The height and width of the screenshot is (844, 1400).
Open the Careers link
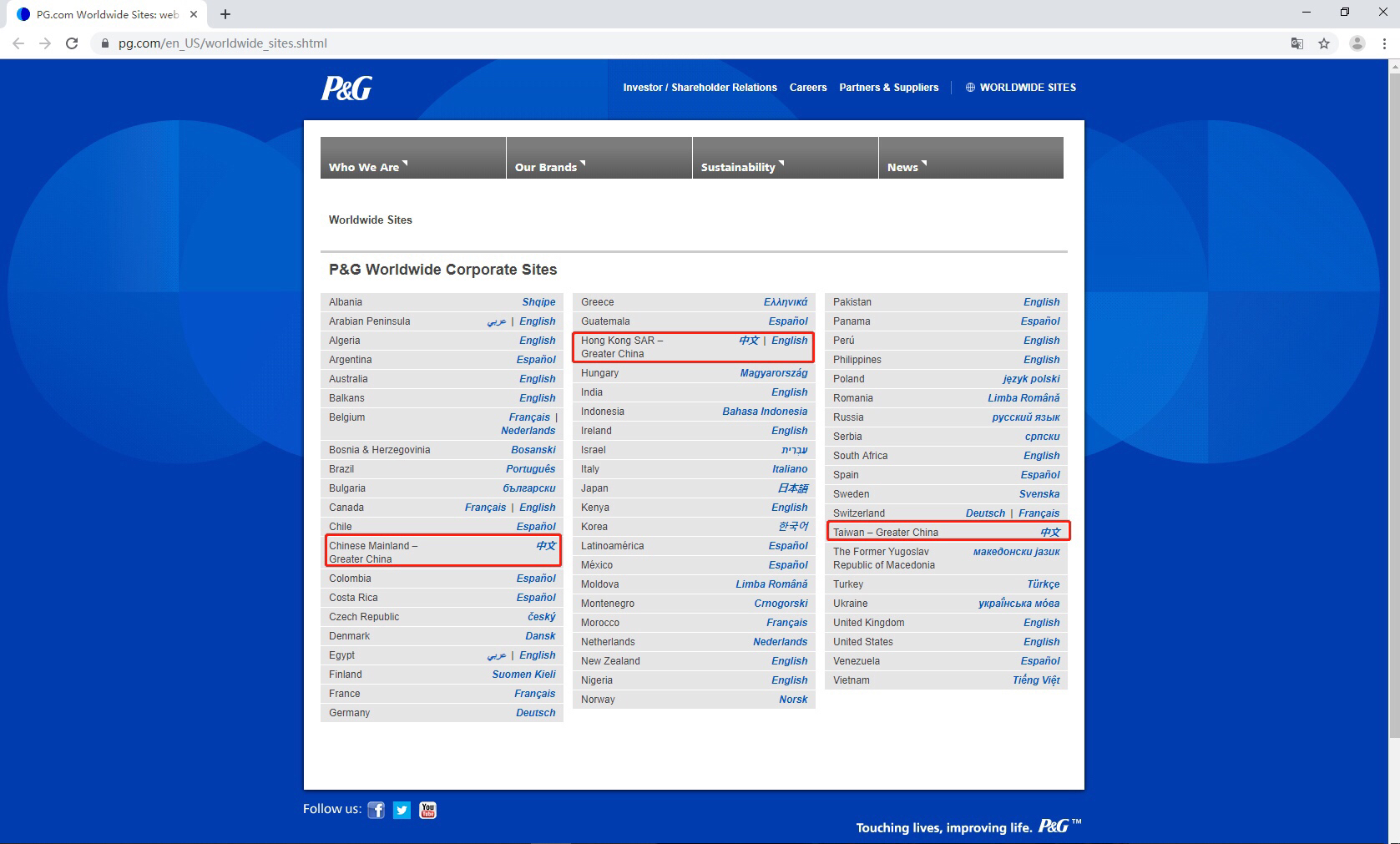coord(808,88)
